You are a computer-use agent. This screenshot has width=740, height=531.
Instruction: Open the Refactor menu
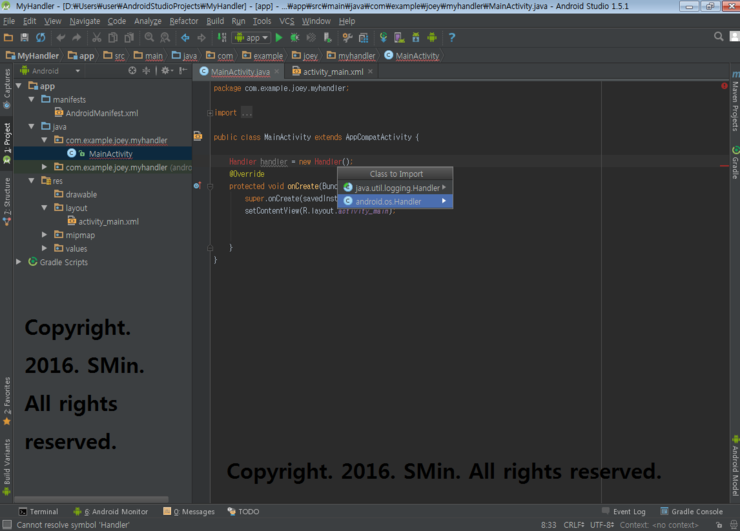pyautogui.click(x=184, y=21)
